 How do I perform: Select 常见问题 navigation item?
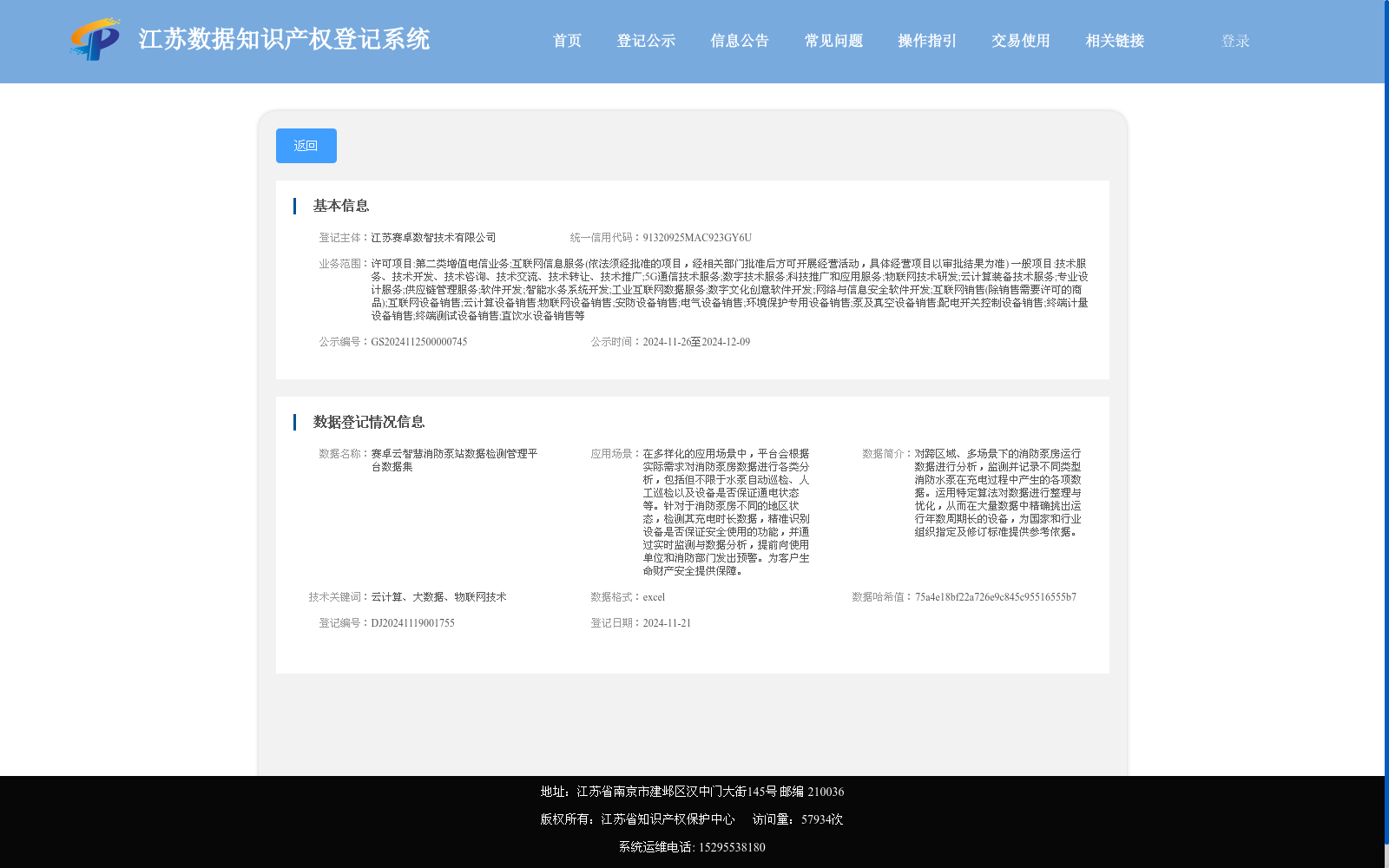833,41
